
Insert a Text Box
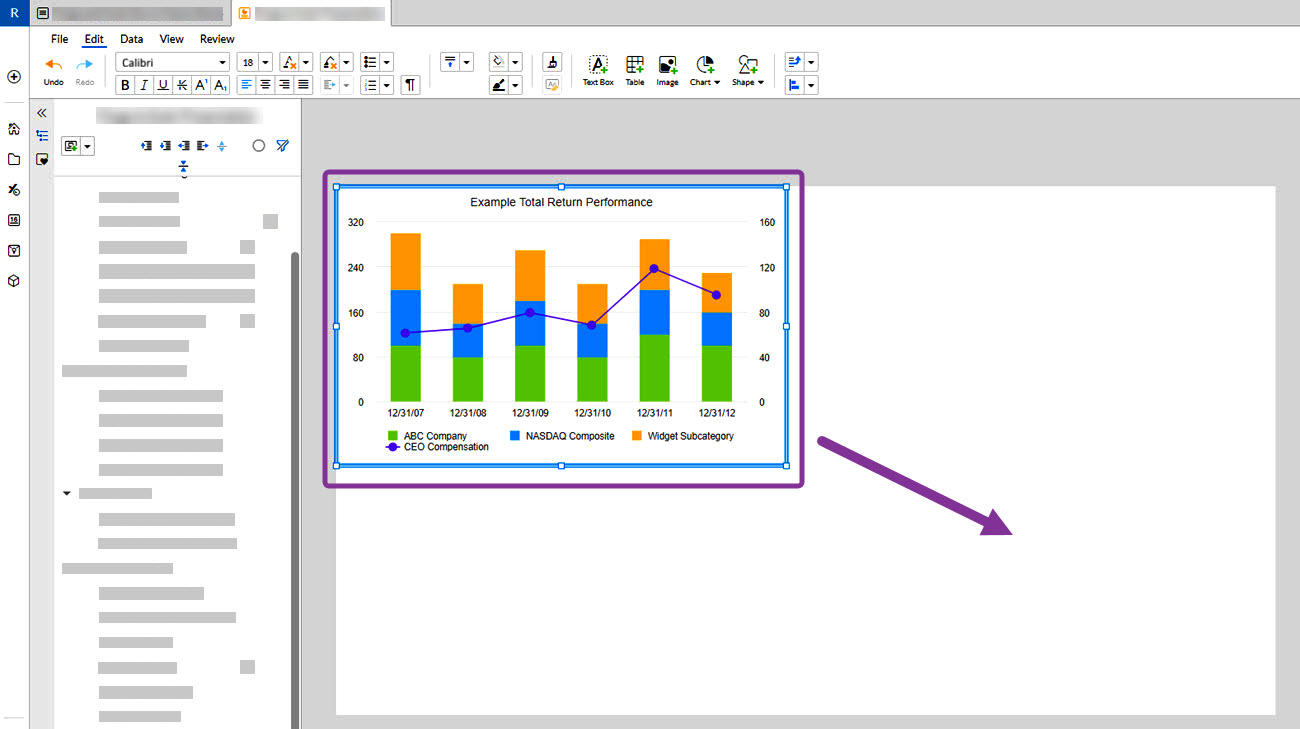tap(598, 70)
